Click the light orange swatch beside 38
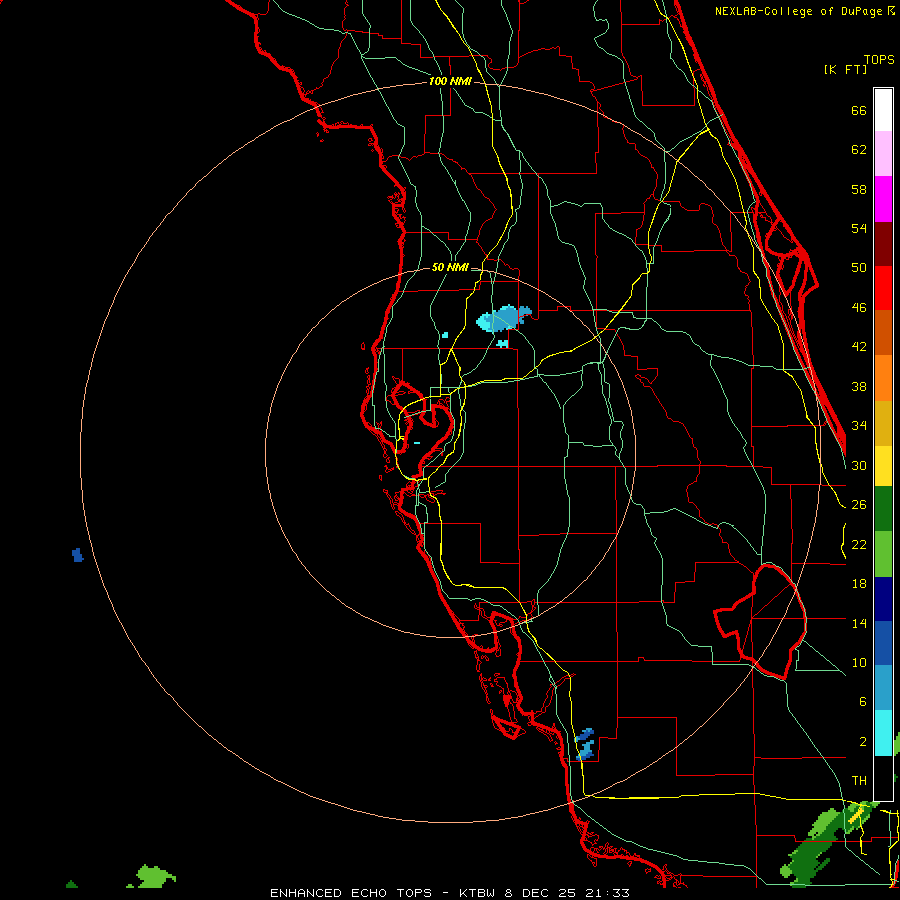Image resolution: width=900 pixels, height=900 pixels. 883,378
